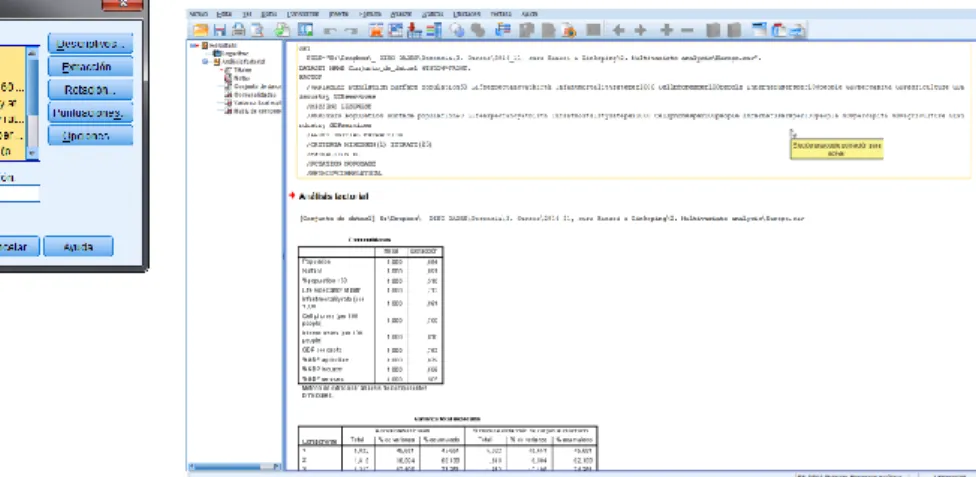The height and width of the screenshot is (477, 976).
Task: Click the Undo arrow in the toolbar
Action: tap(330, 31)
